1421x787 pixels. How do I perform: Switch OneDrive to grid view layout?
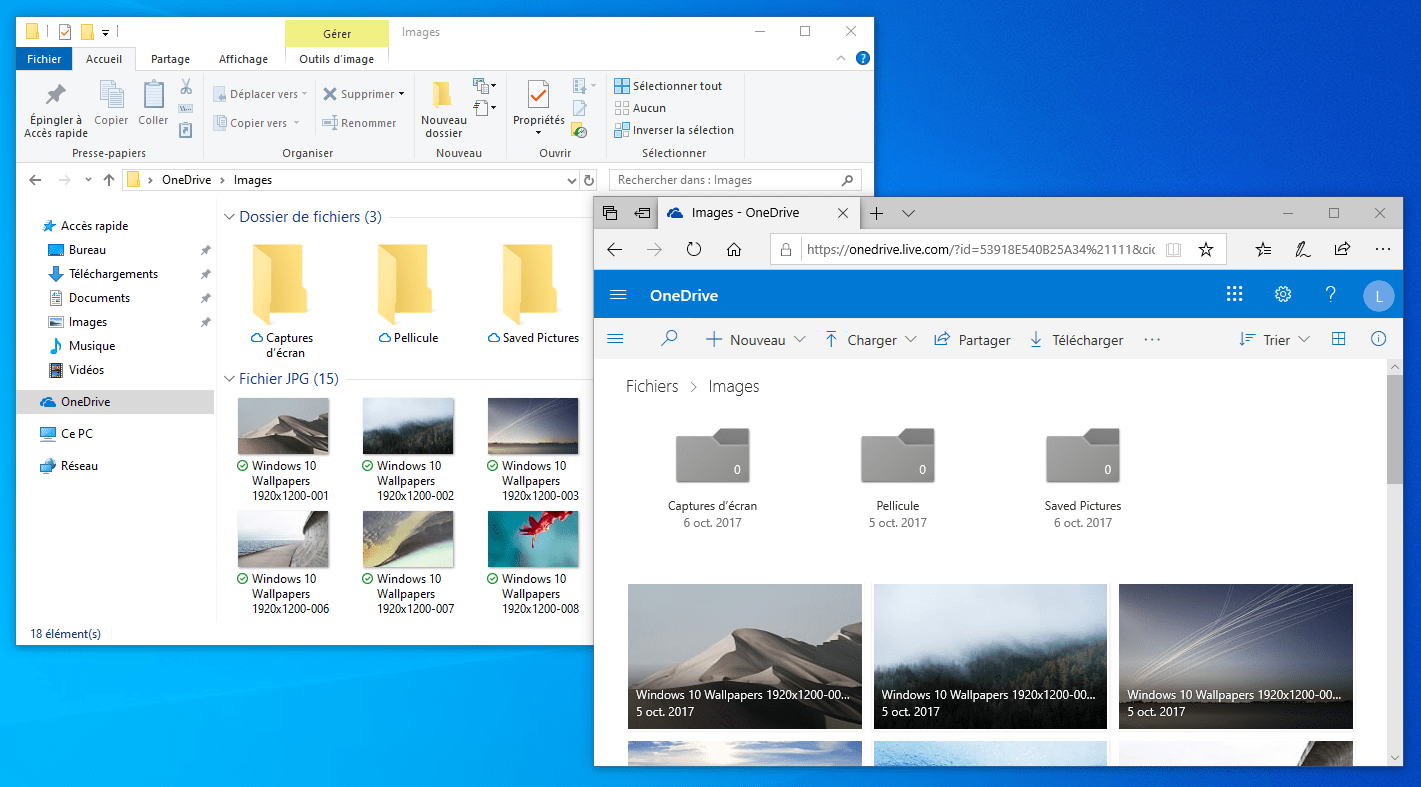click(1339, 339)
